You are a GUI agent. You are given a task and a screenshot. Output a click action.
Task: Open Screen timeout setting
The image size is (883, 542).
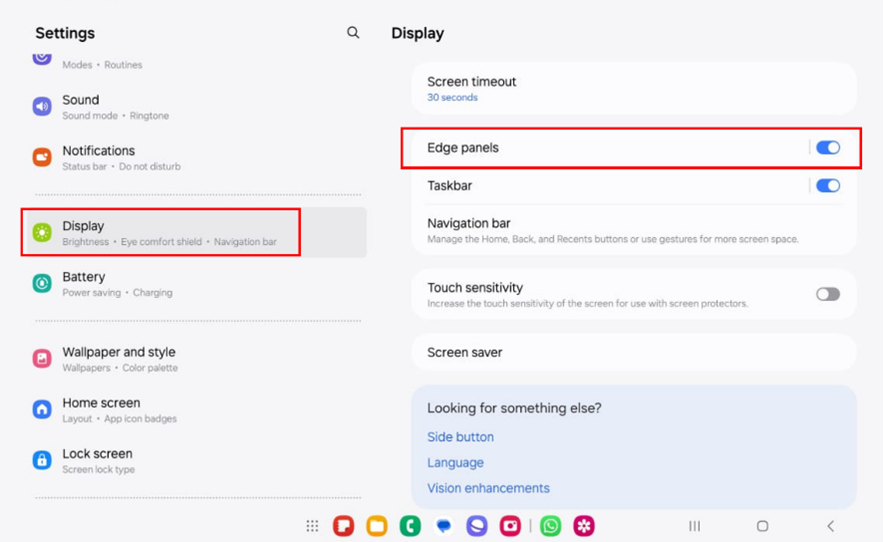click(x=634, y=89)
